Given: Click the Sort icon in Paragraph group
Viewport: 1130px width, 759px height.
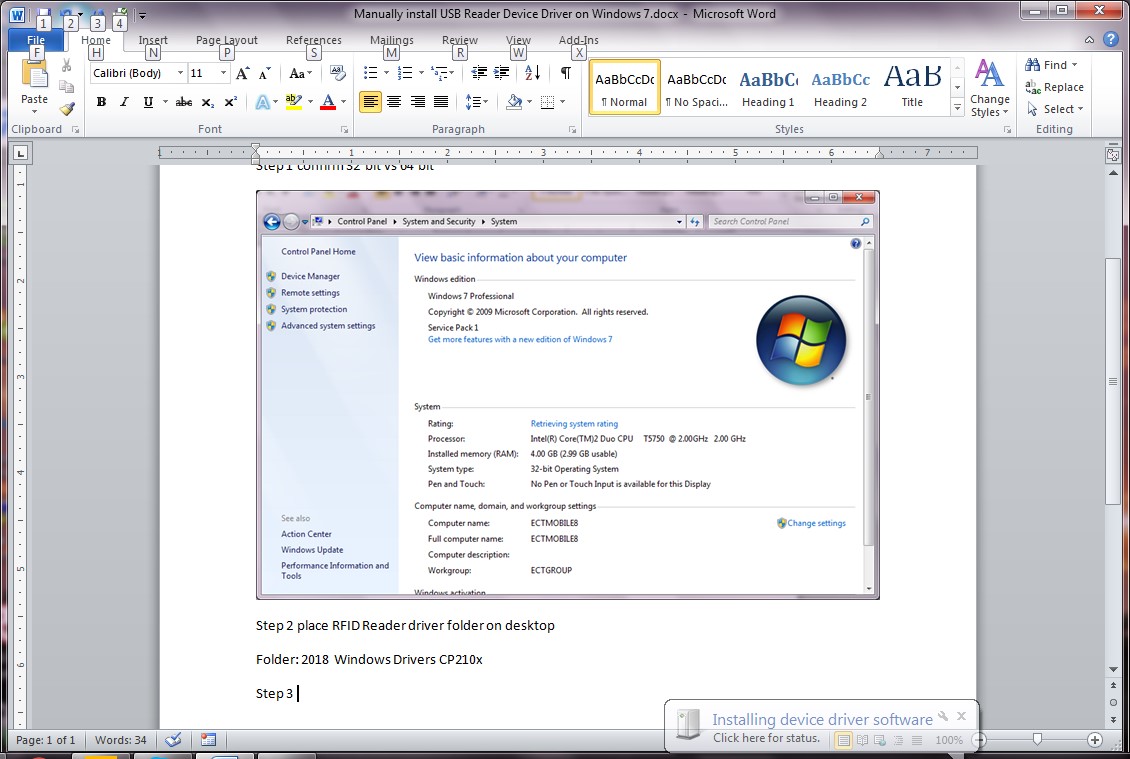Looking at the screenshot, I should [x=532, y=73].
